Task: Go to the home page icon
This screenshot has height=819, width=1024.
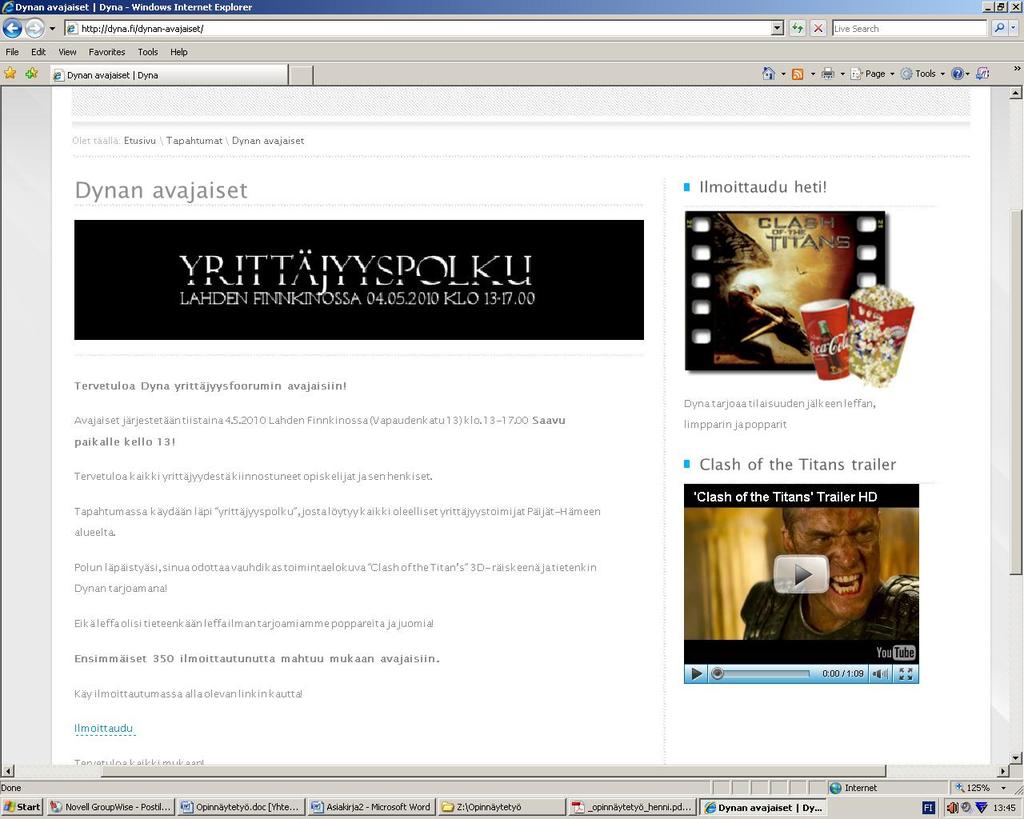Action: (x=769, y=74)
